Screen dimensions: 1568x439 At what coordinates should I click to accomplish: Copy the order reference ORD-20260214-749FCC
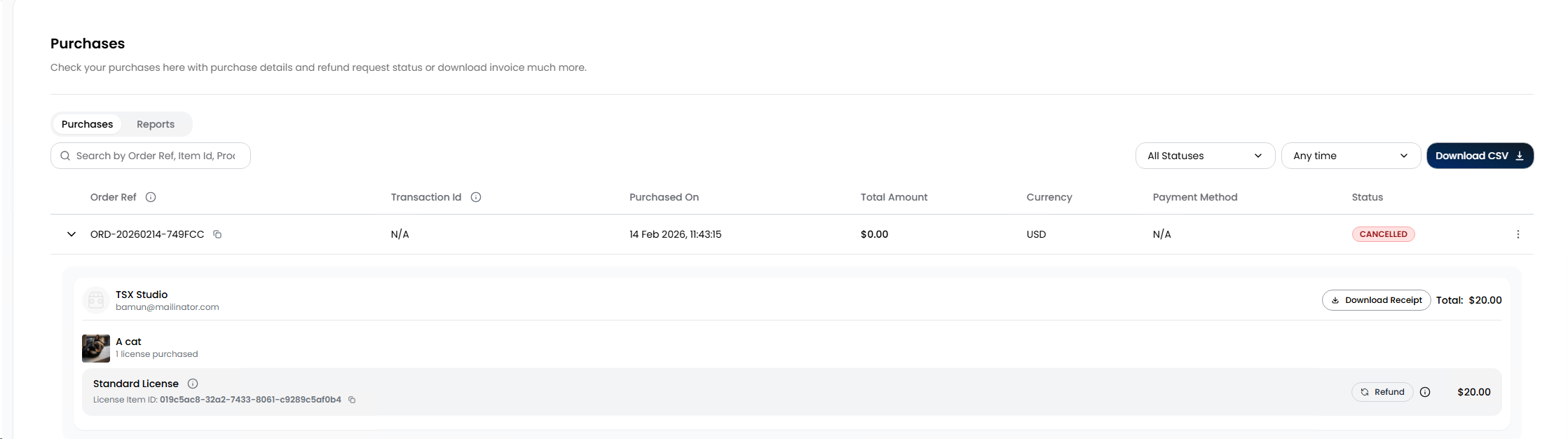[217, 234]
